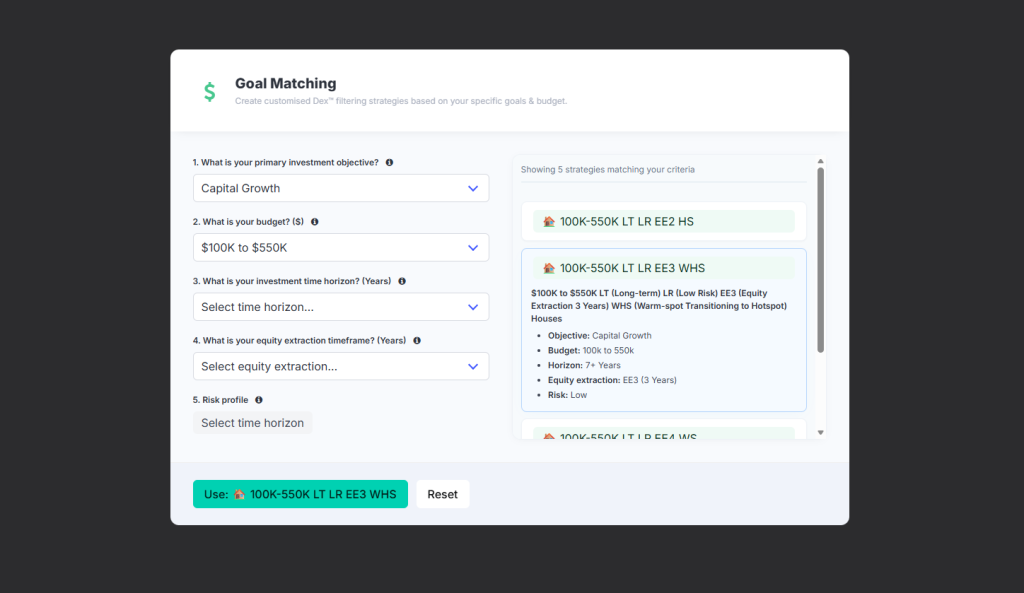Click the scroll up arrow of strategies list
The width and height of the screenshot is (1024, 593).
[821, 161]
